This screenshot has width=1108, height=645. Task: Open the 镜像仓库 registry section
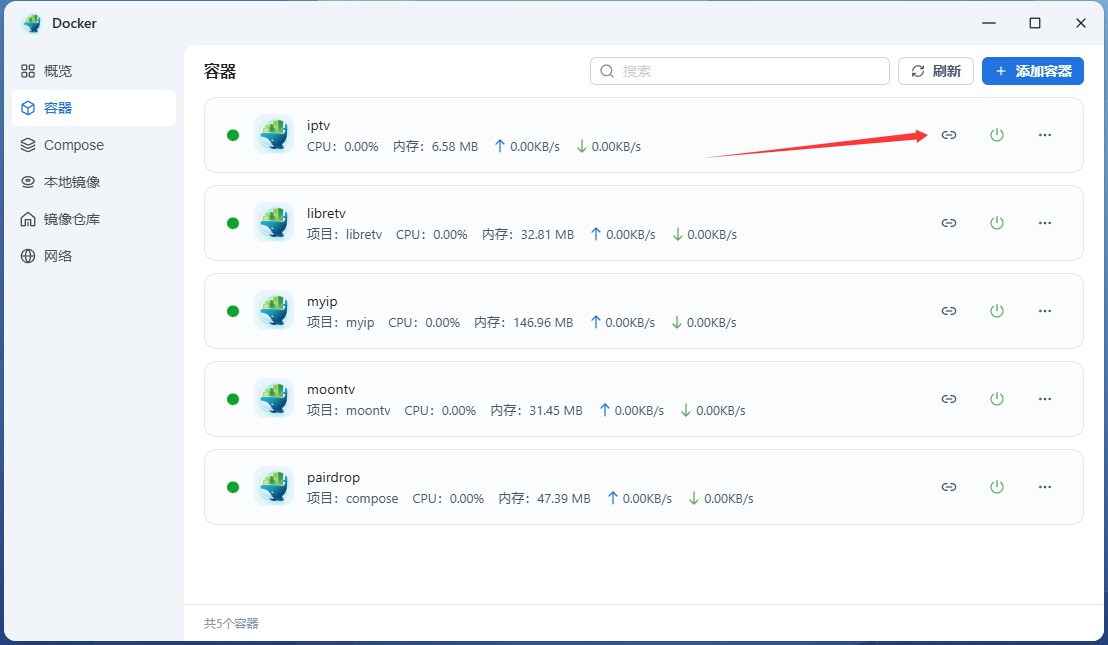pyautogui.click(x=94, y=219)
